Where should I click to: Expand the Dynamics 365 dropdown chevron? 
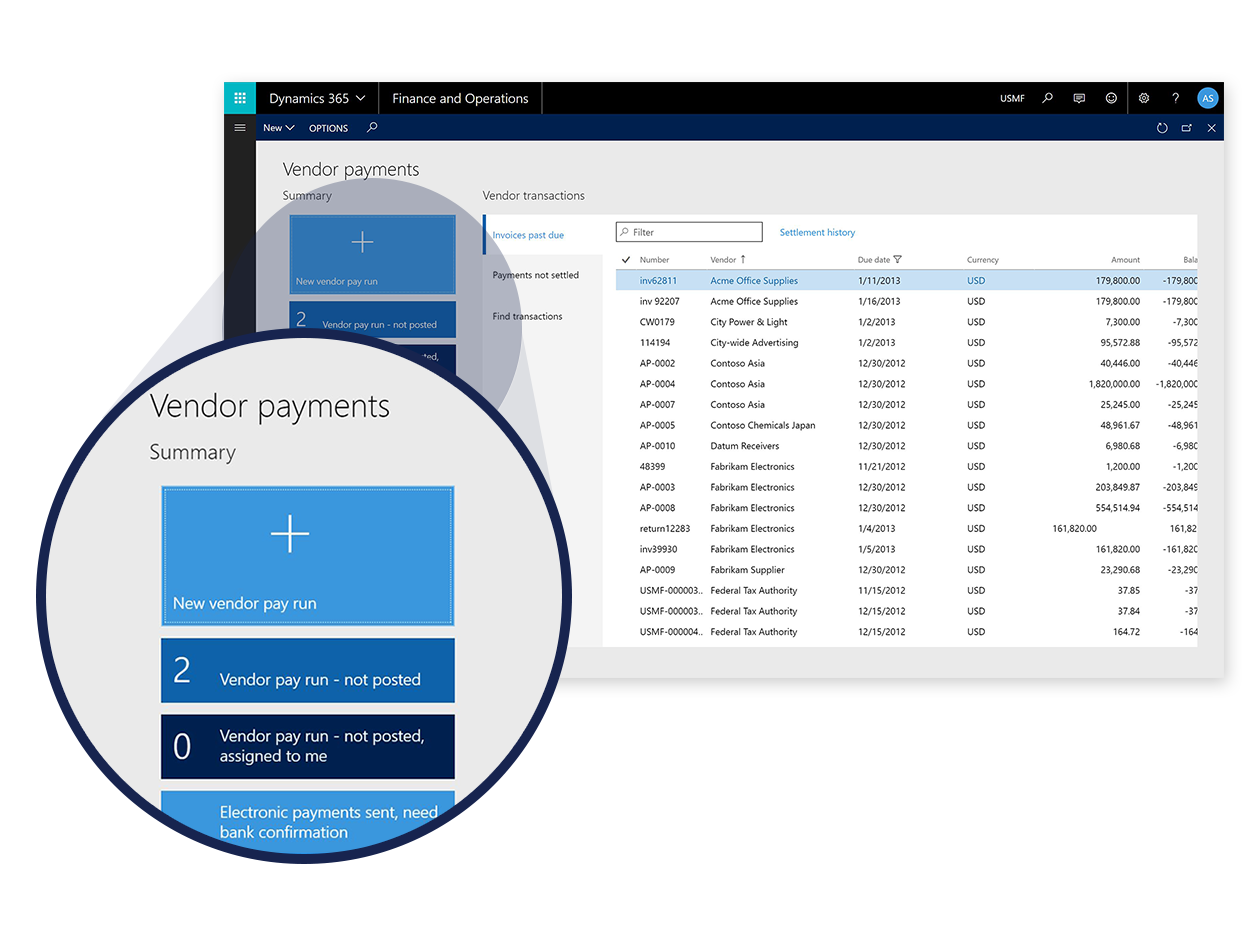point(361,98)
